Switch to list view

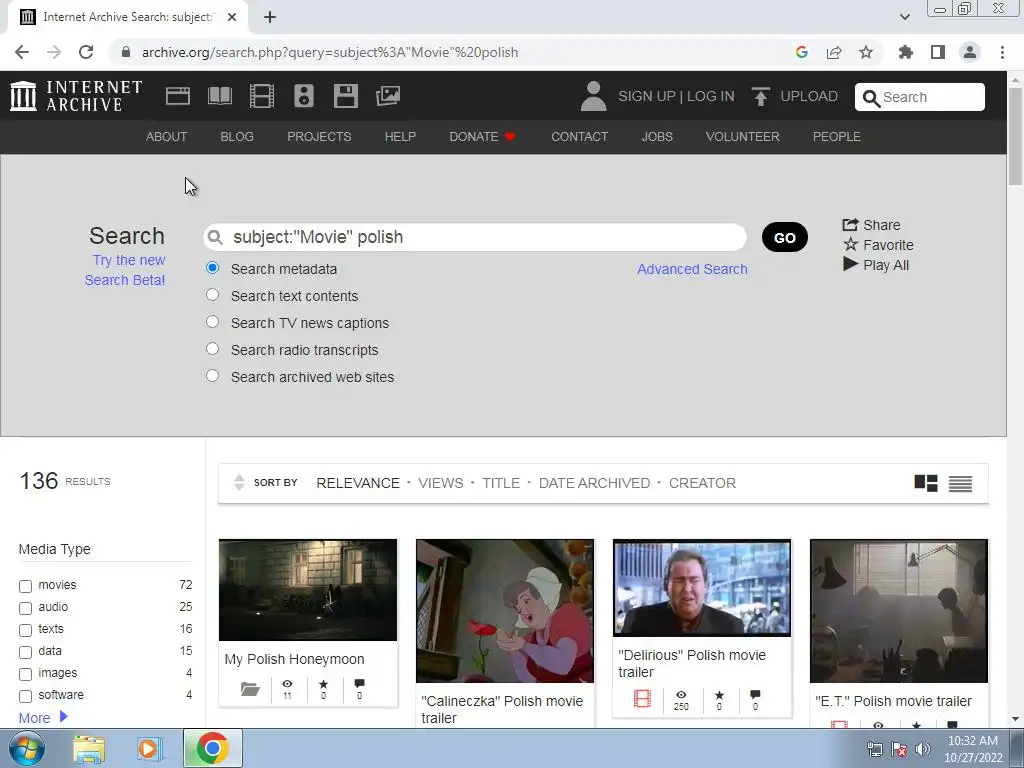tap(960, 483)
